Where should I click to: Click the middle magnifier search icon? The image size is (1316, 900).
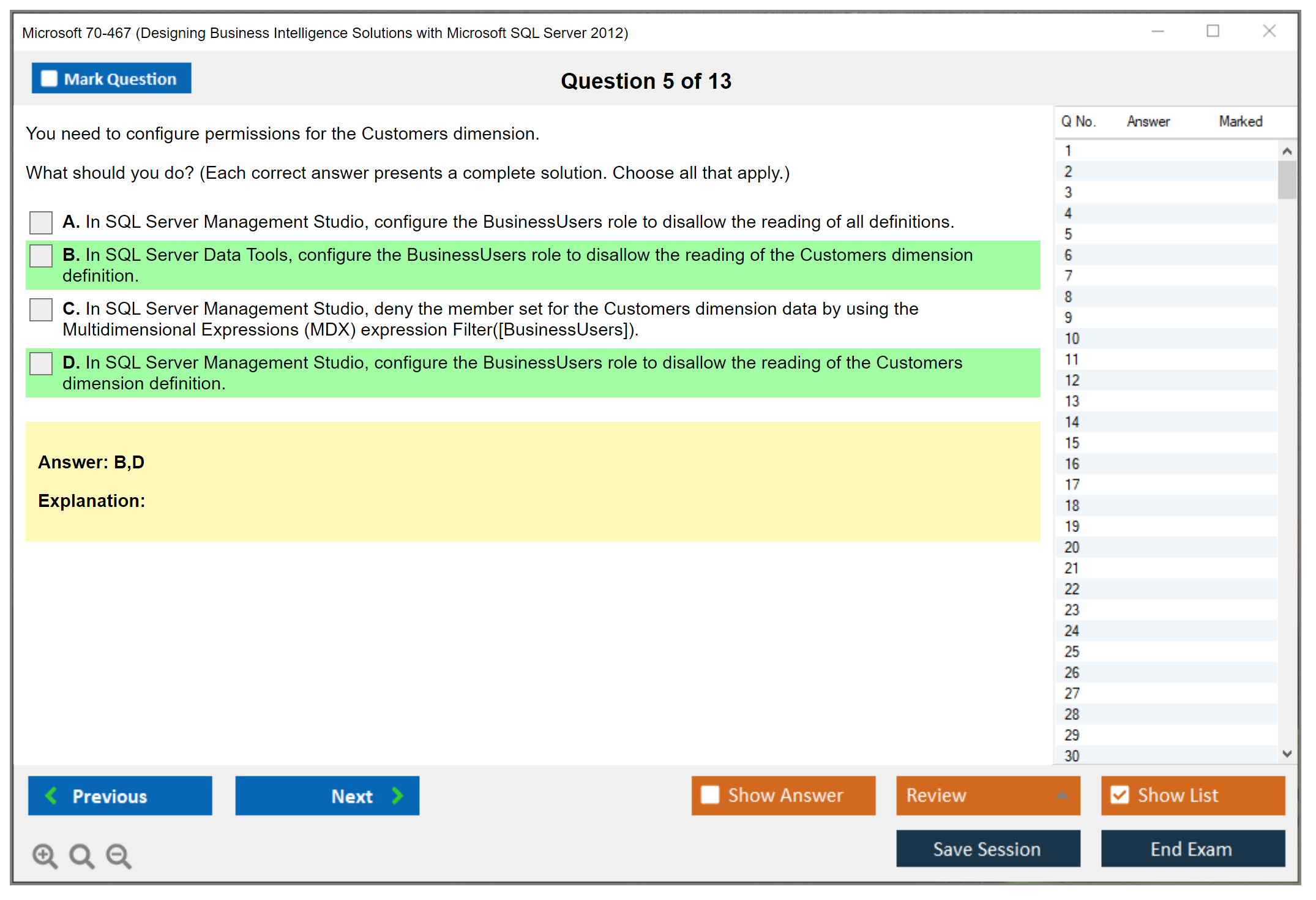click(81, 856)
